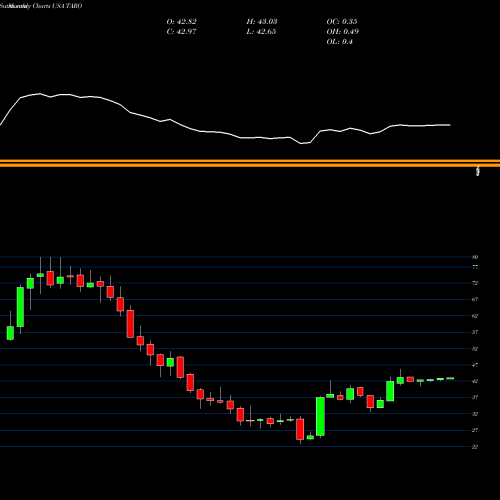This screenshot has height=500, width=500.
Task: Click the 22 price axis label
Action: click(475, 447)
